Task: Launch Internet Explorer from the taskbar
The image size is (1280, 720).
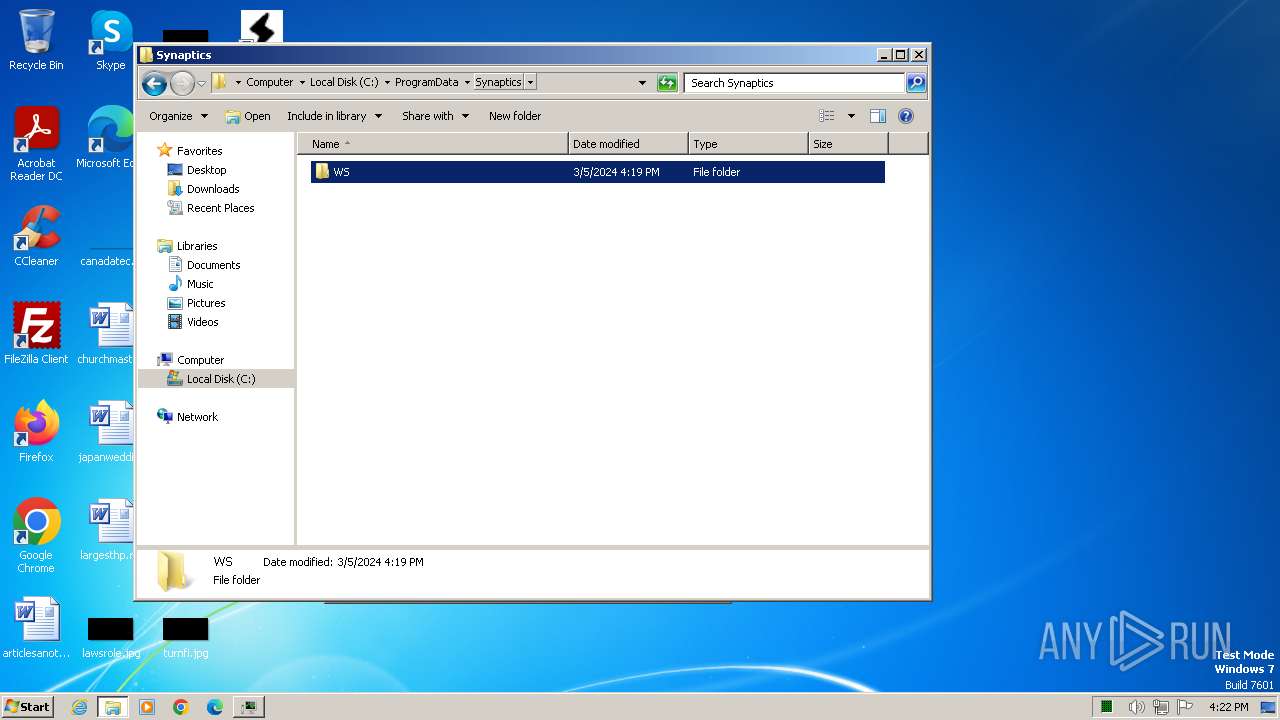Action: click(79, 707)
